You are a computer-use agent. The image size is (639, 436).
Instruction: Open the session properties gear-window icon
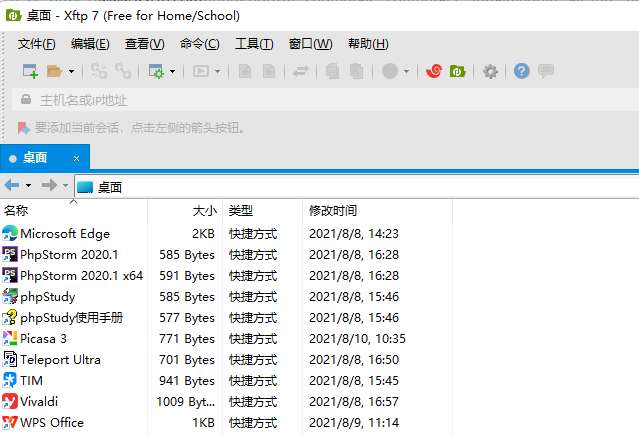pos(156,71)
